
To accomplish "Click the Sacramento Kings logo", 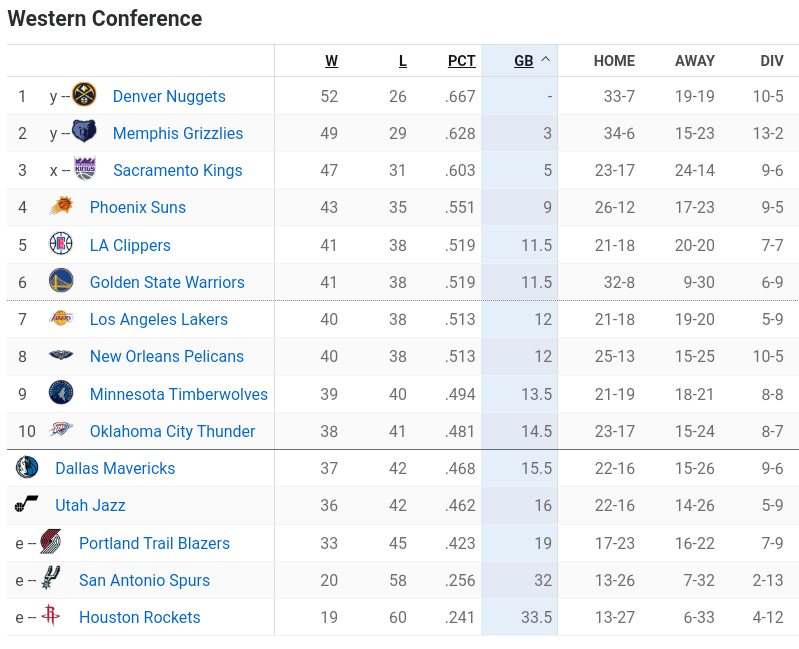I will click(85, 170).
